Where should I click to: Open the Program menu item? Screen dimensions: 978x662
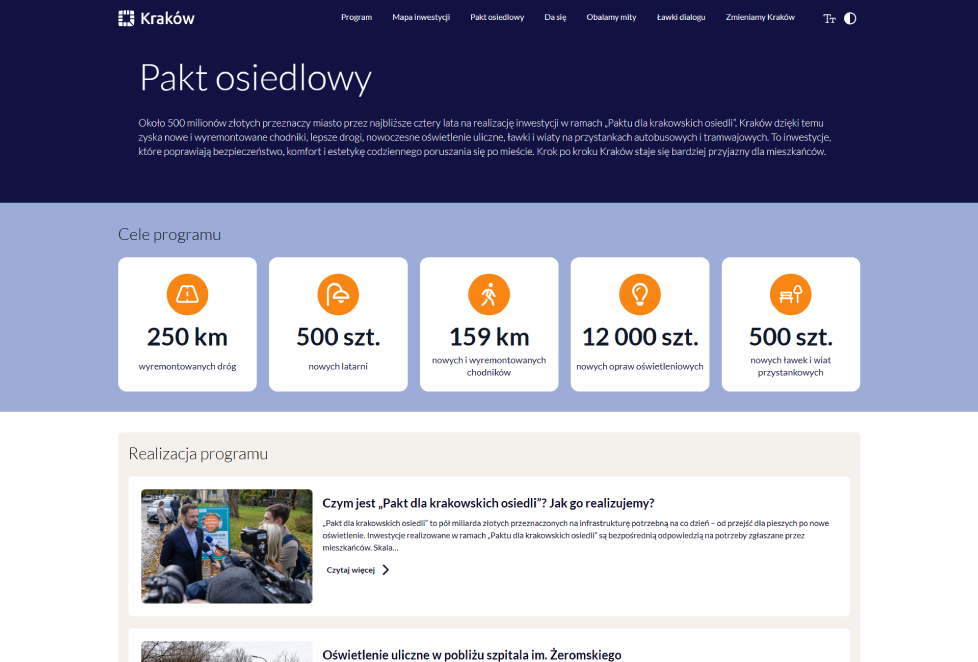[356, 18]
